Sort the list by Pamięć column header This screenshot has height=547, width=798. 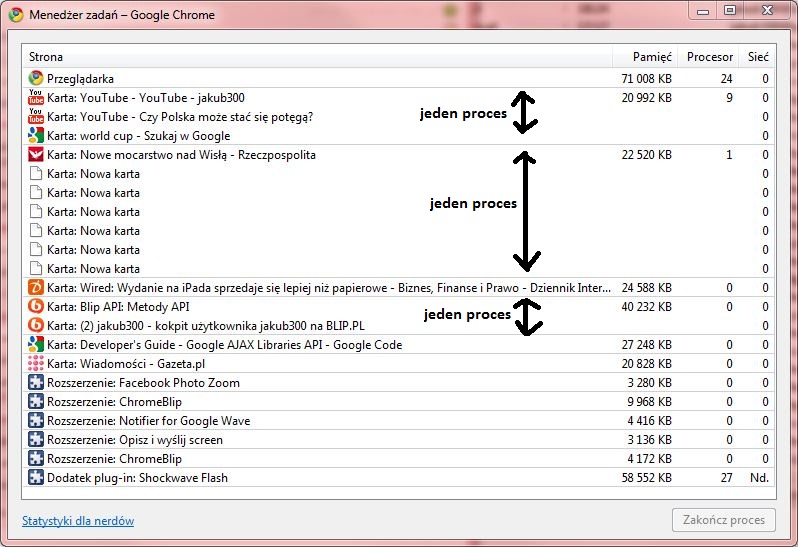click(651, 57)
